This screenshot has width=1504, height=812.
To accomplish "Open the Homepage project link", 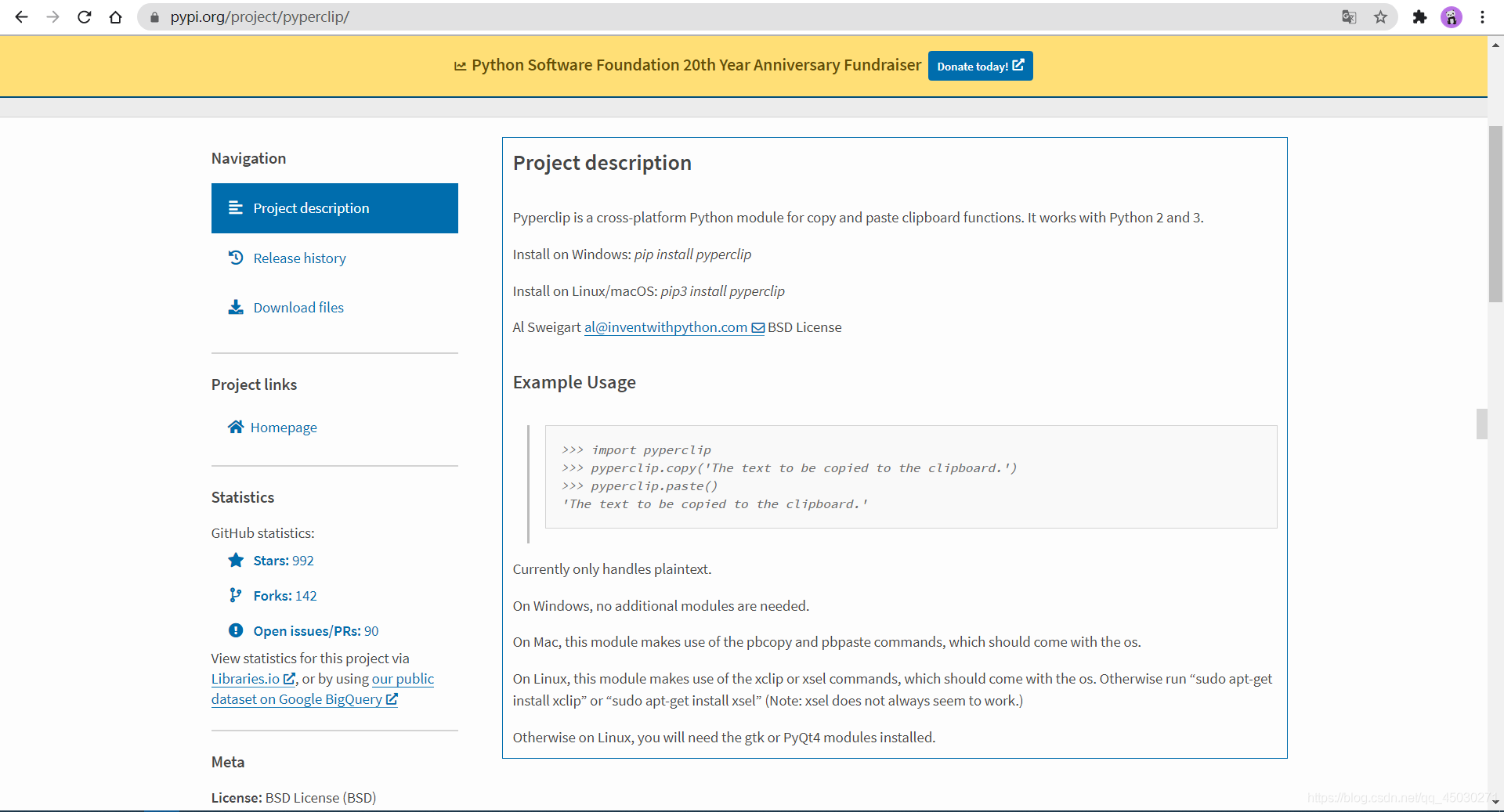I will [283, 428].
